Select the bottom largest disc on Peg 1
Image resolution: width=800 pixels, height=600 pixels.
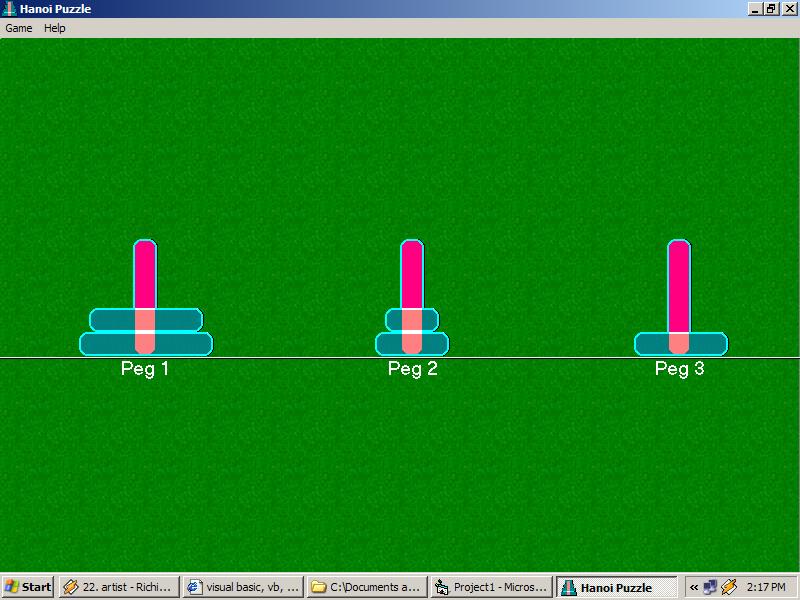pyautogui.click(x=105, y=344)
